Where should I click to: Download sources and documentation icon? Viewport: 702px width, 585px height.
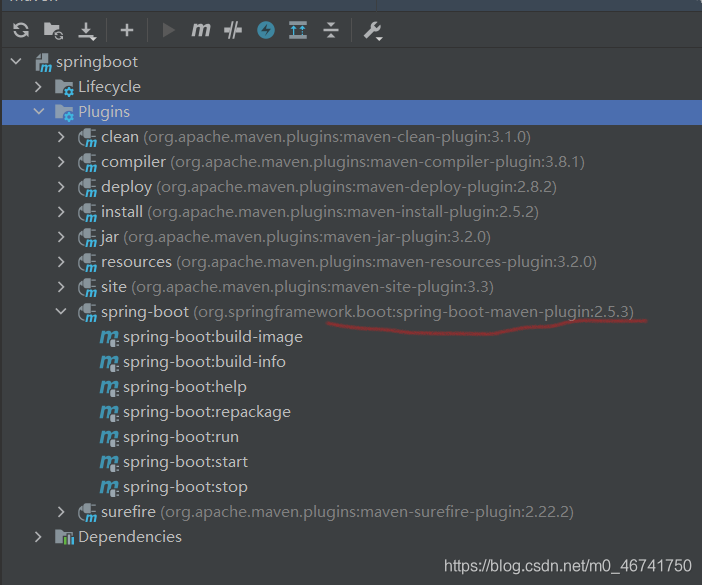(x=87, y=31)
